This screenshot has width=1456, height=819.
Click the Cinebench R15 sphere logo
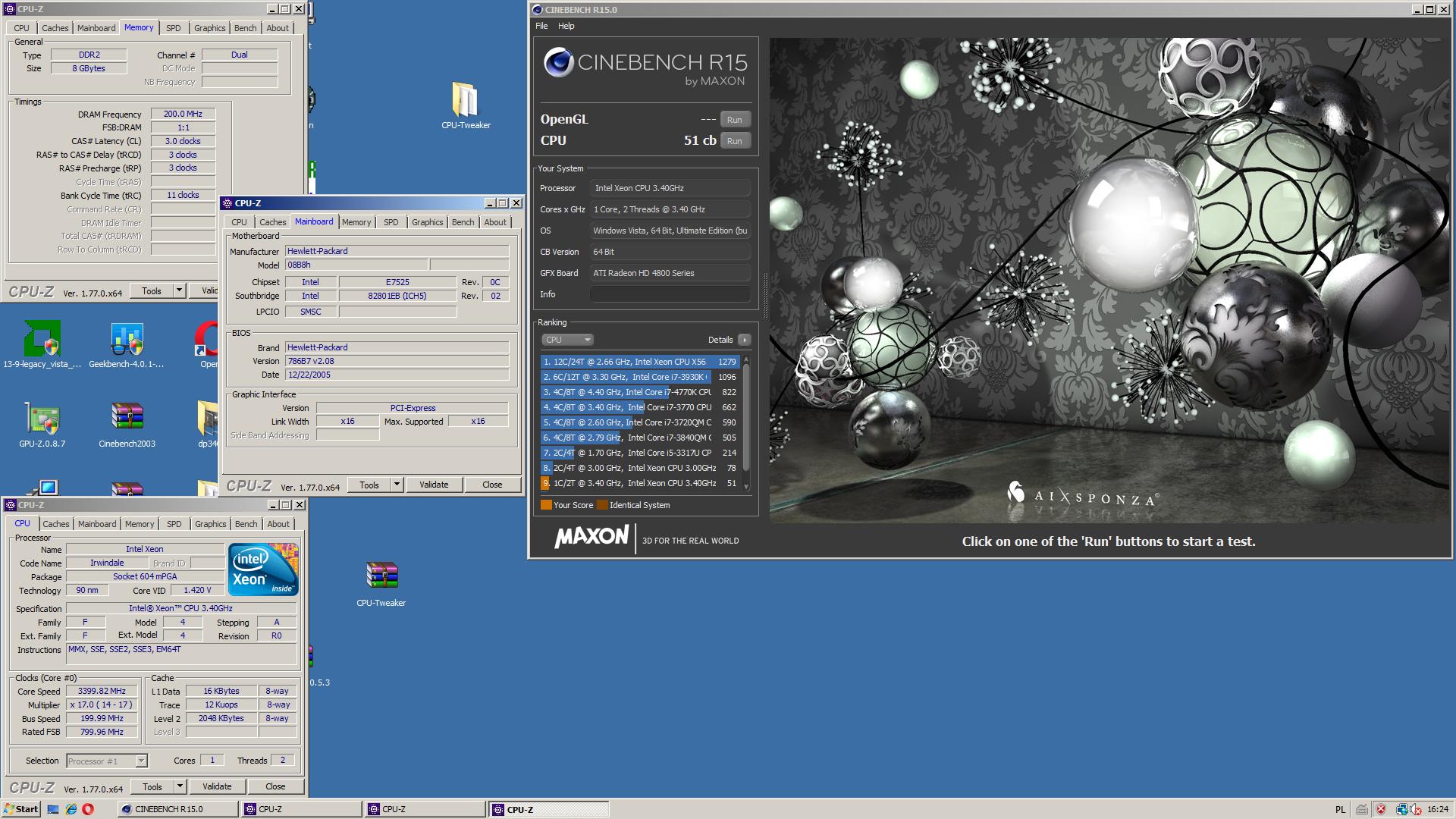[x=558, y=62]
